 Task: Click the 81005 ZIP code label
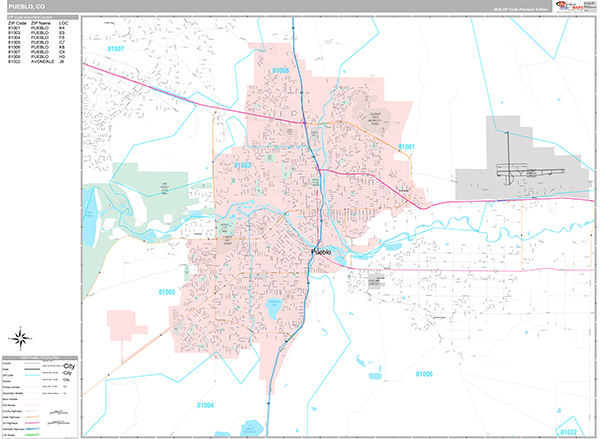pos(166,291)
